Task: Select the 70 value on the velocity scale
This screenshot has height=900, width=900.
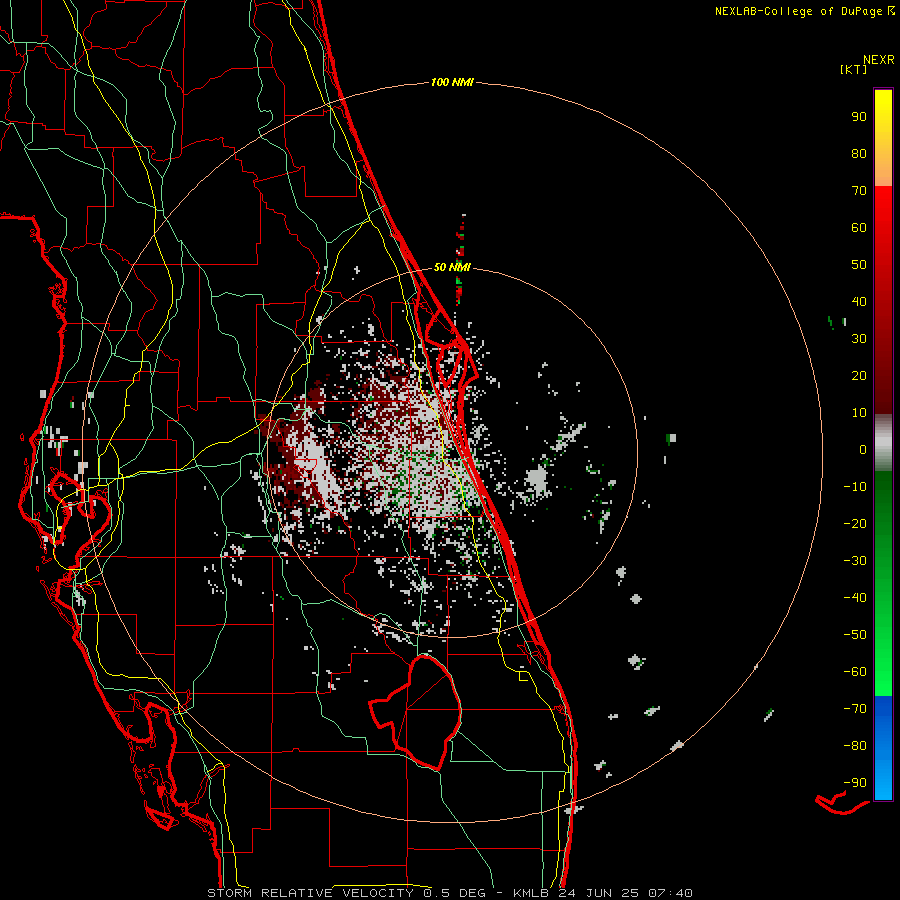Action: pos(859,191)
